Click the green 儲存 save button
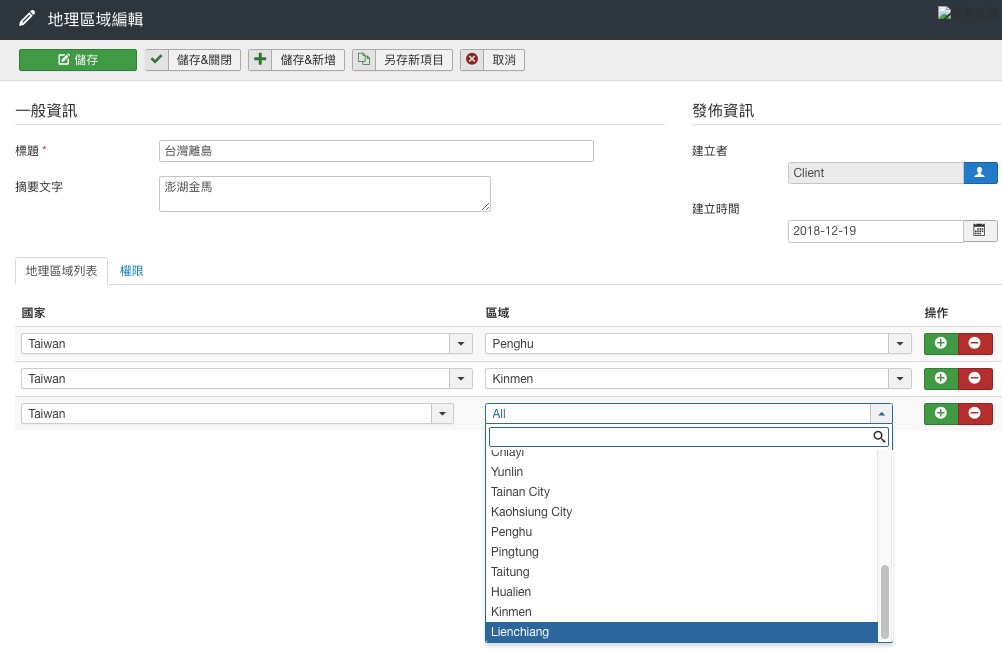The image size is (1002, 649). 78,60
